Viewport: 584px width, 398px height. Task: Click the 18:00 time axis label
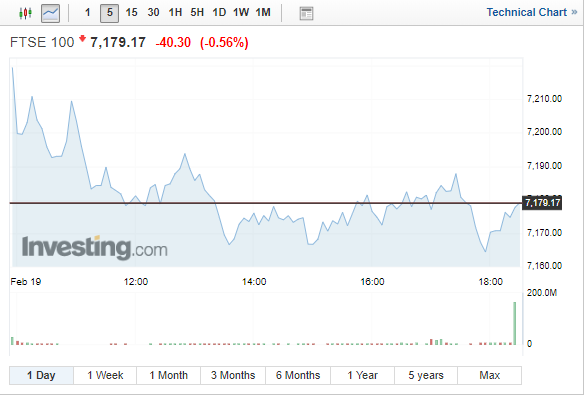(491, 282)
